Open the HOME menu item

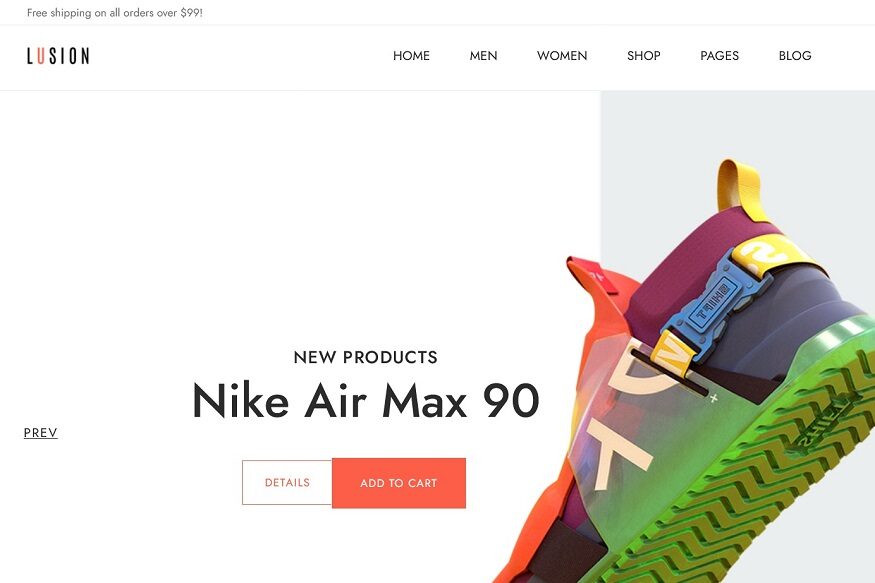[x=411, y=56]
